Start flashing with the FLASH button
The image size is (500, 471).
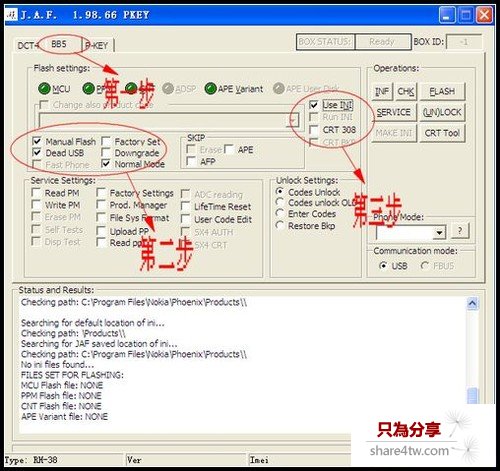(442, 91)
